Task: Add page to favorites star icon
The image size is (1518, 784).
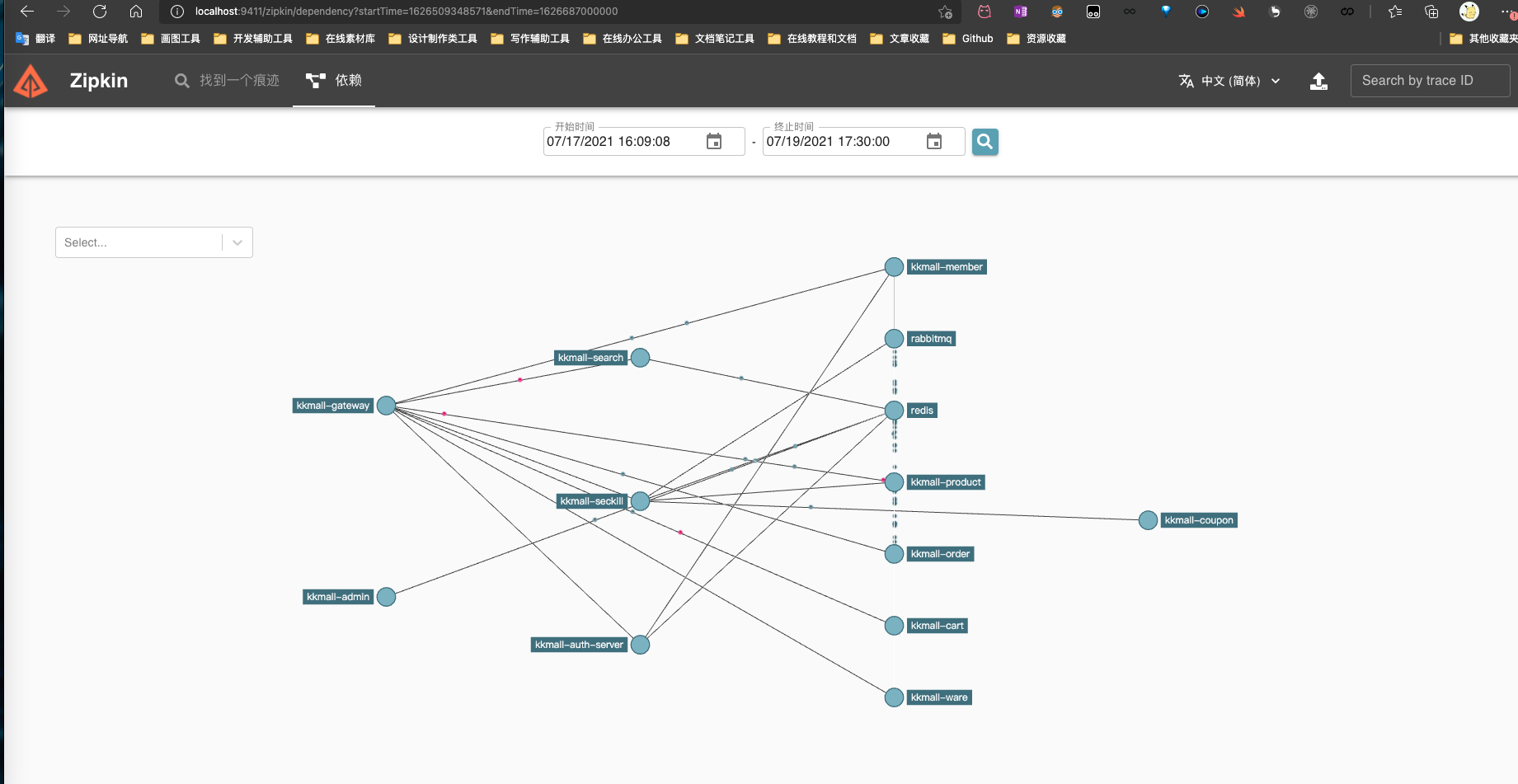Action: click(945, 12)
